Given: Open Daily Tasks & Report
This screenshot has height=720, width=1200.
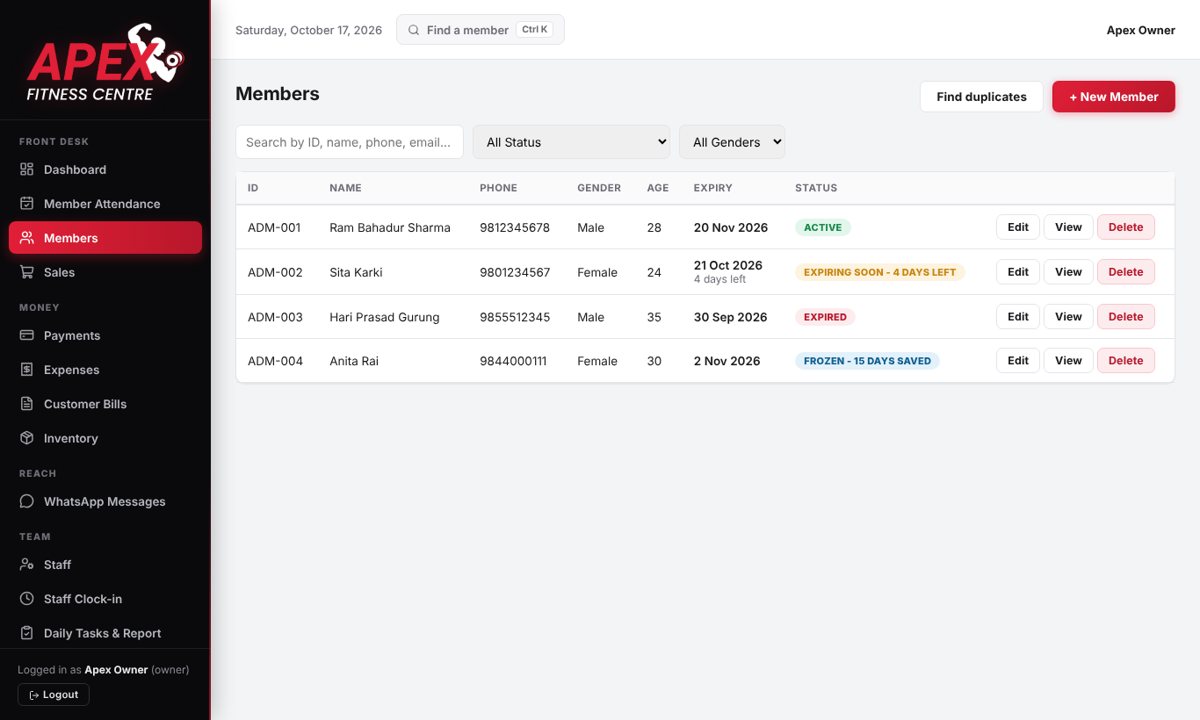Looking at the screenshot, I should 105,633.
